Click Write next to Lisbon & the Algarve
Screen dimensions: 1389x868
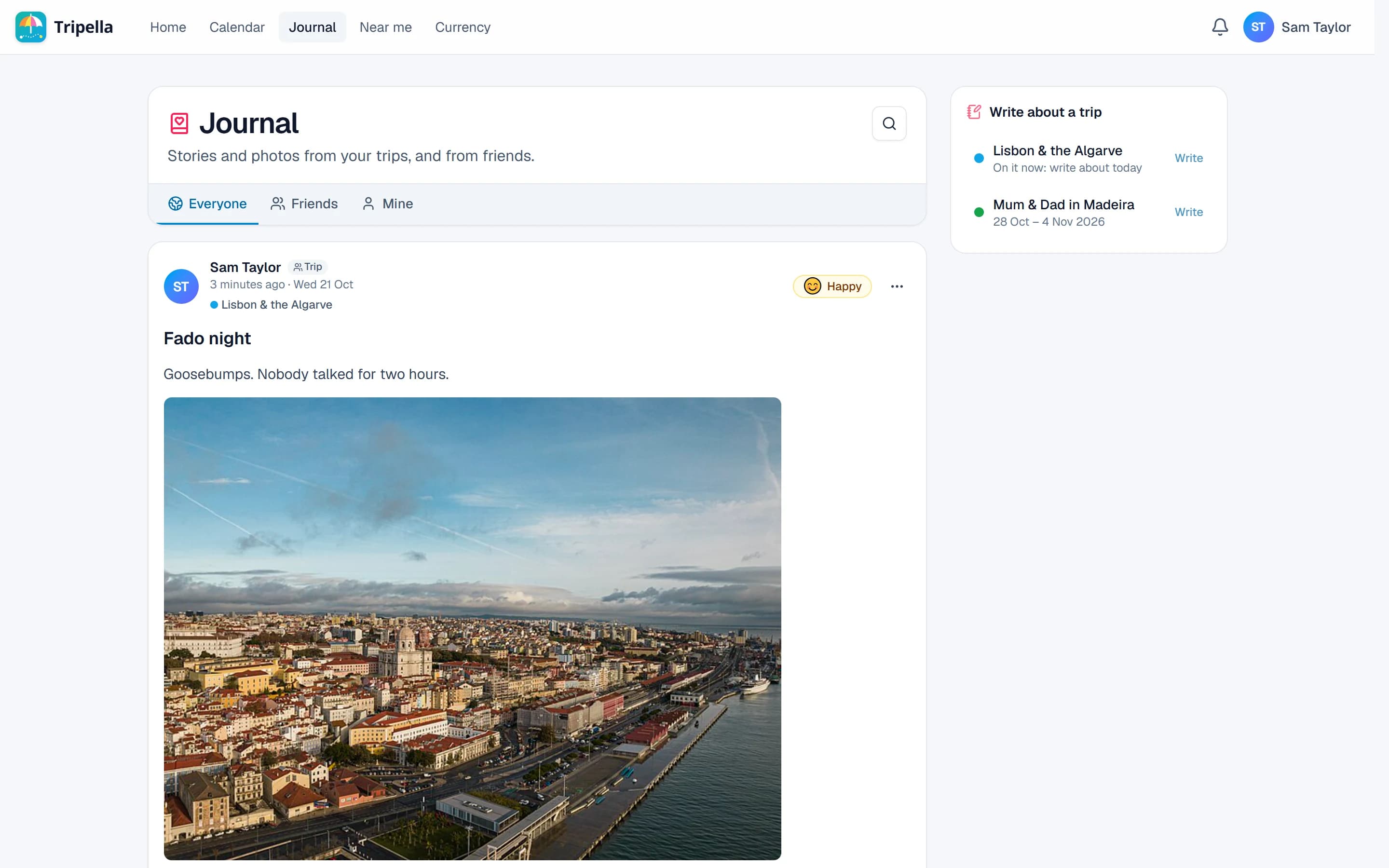(1189, 159)
